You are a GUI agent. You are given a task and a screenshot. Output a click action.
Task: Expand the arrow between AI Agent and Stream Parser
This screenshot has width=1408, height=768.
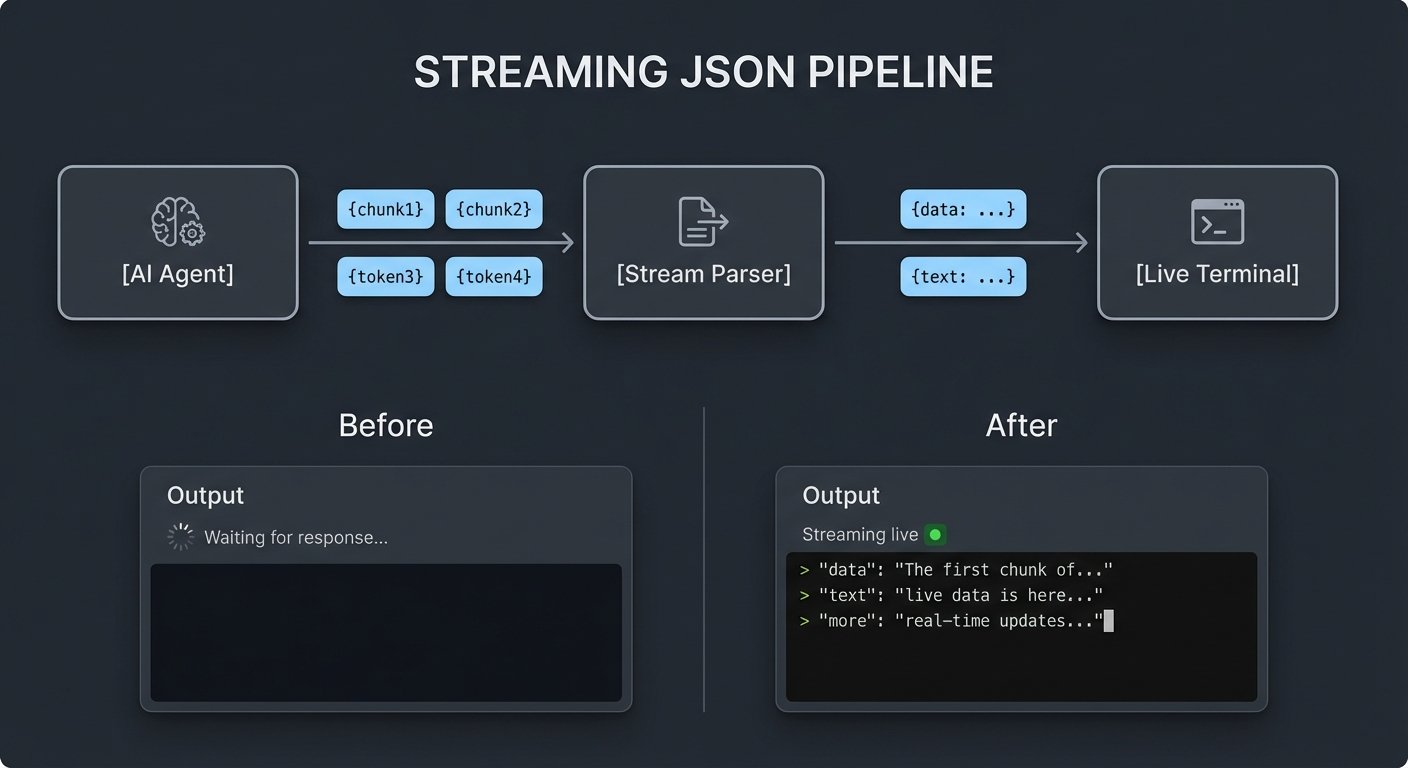pyautogui.click(x=440, y=242)
